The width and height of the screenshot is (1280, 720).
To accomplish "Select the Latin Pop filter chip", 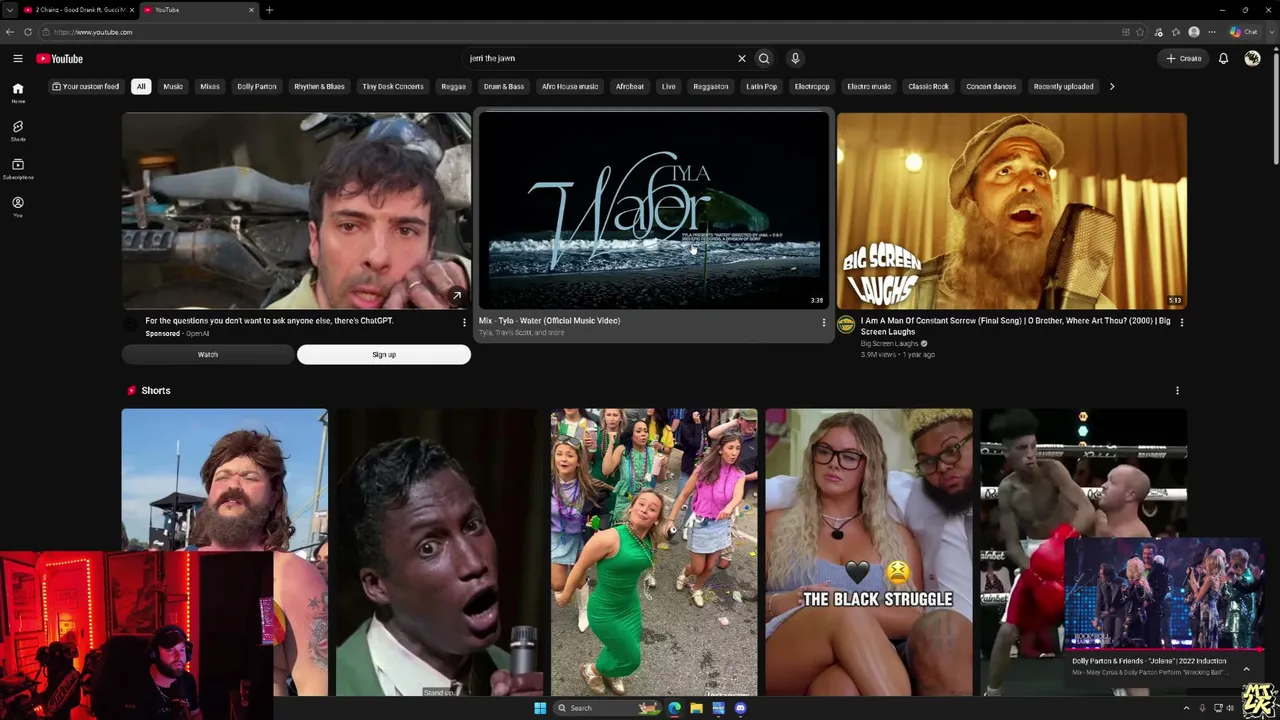I will click(x=761, y=87).
